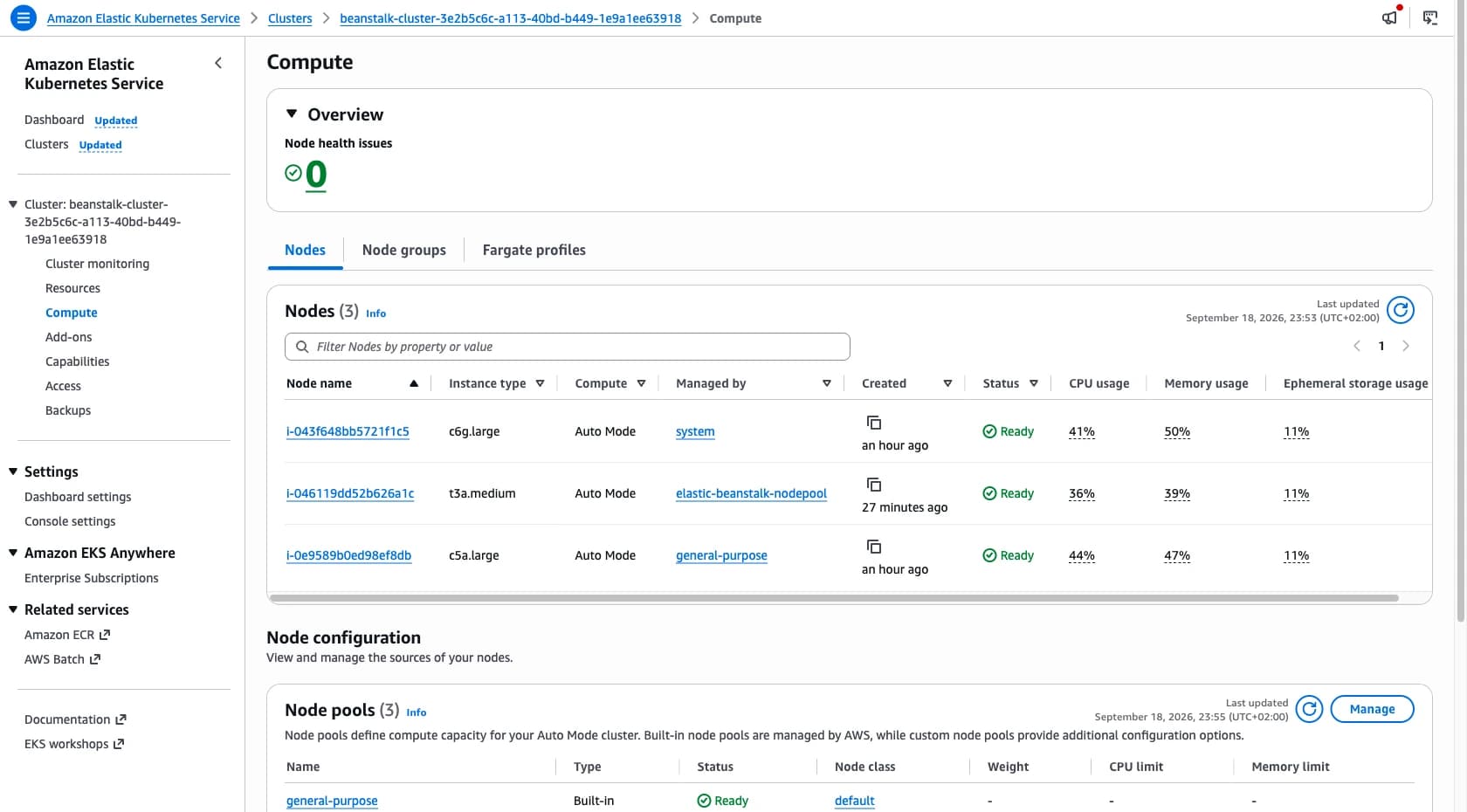Open Enterprise Subscriptions in sidebar
Viewport: 1467px width, 812px height.
point(92,578)
